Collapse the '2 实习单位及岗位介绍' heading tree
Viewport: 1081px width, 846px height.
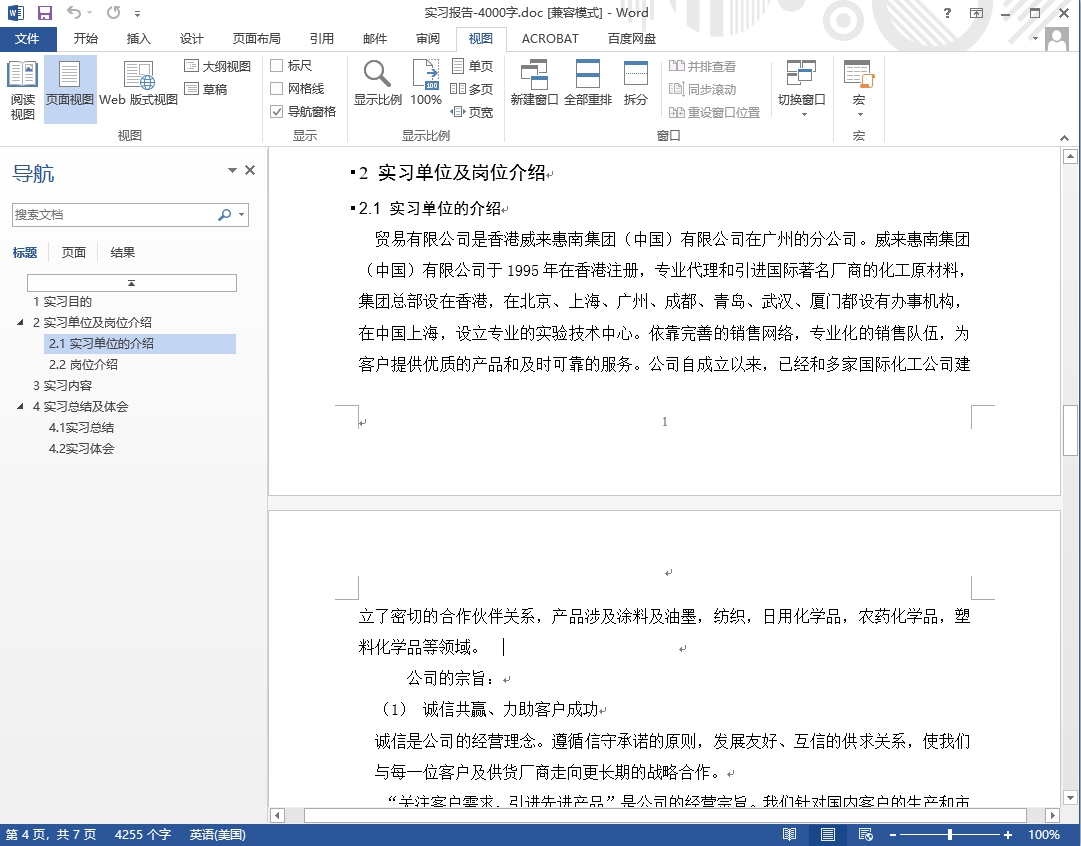coord(21,323)
